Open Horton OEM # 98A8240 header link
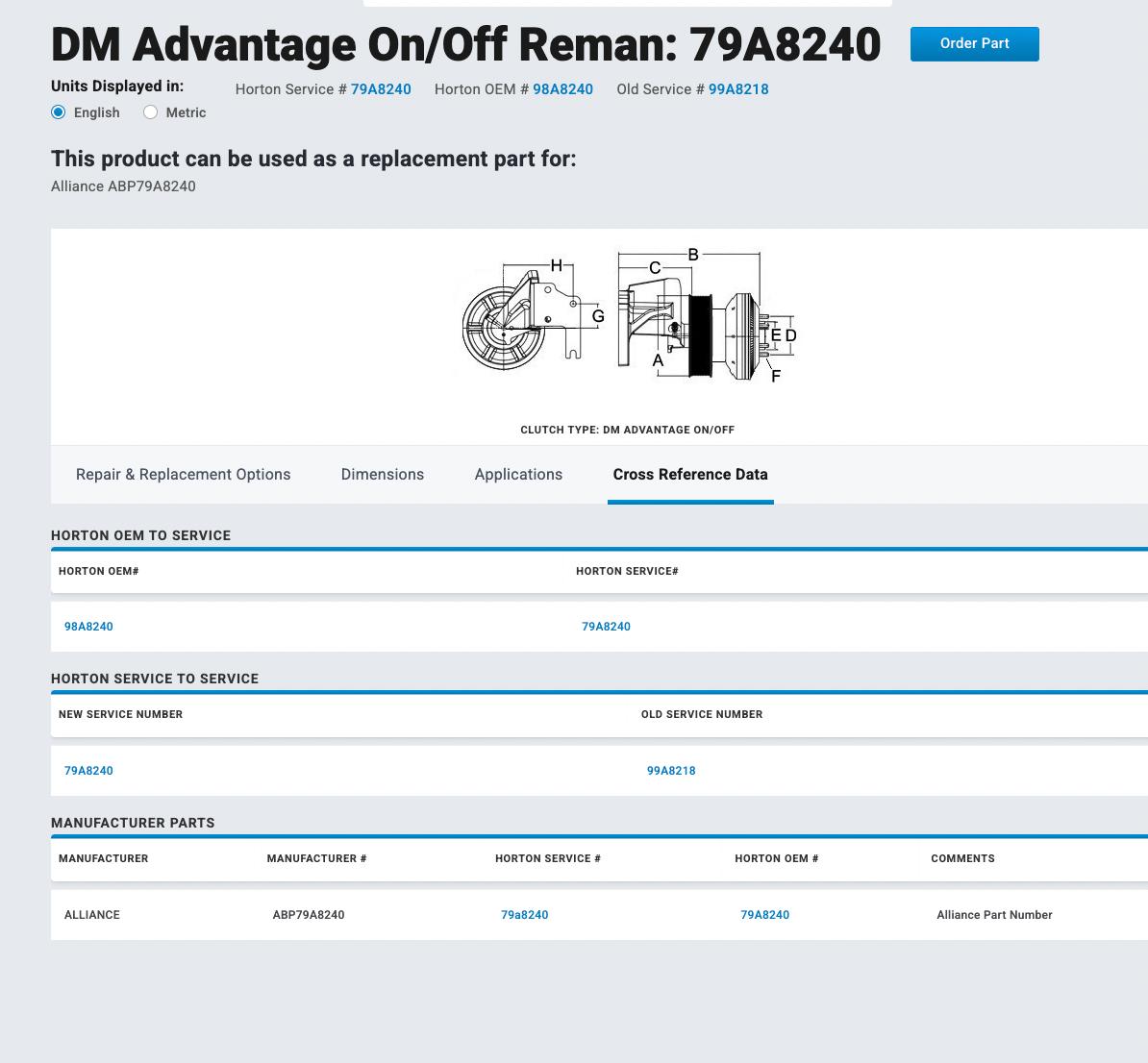 [562, 89]
